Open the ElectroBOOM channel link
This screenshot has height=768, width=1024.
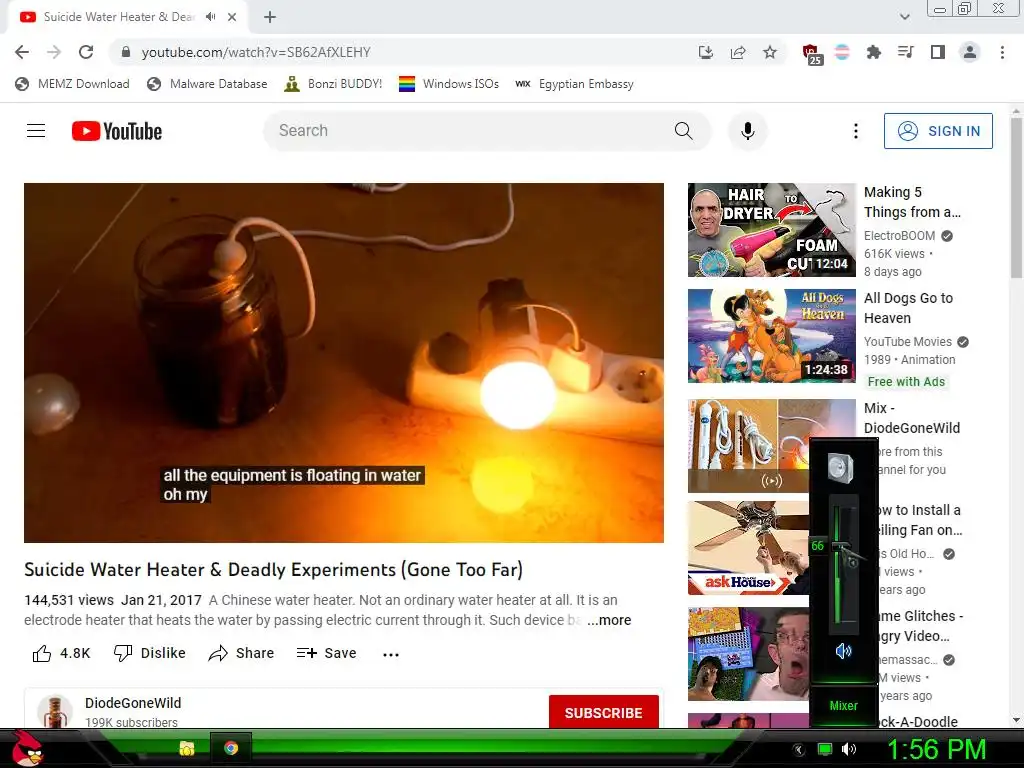(x=899, y=236)
